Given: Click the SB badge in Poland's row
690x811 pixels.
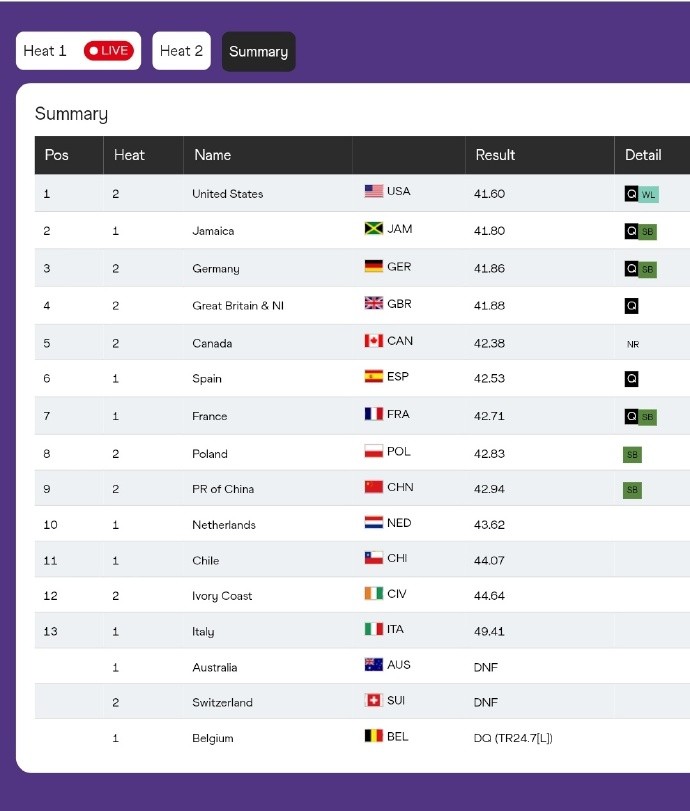Looking at the screenshot, I should (x=632, y=455).
